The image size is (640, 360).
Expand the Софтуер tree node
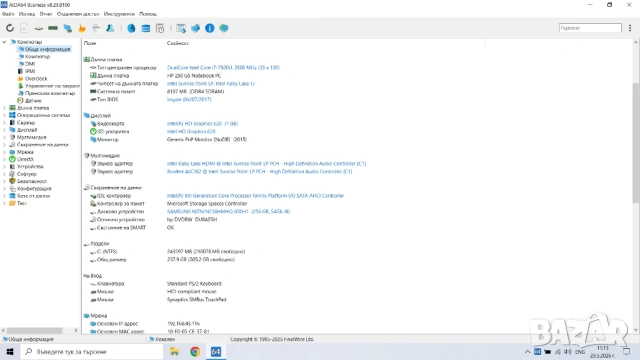click(x=4, y=174)
